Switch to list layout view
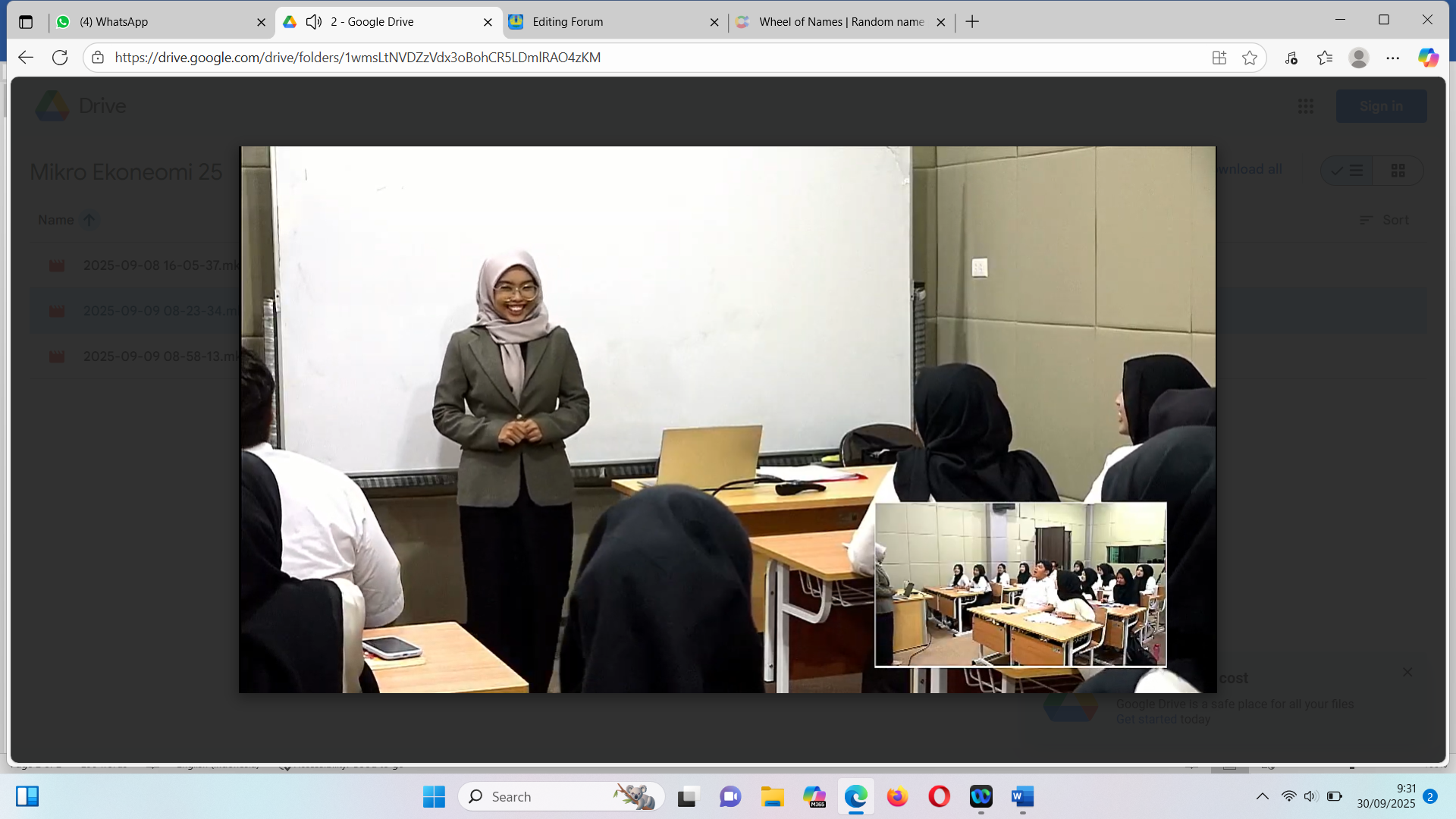Image resolution: width=1456 pixels, height=819 pixels. [x=1348, y=171]
